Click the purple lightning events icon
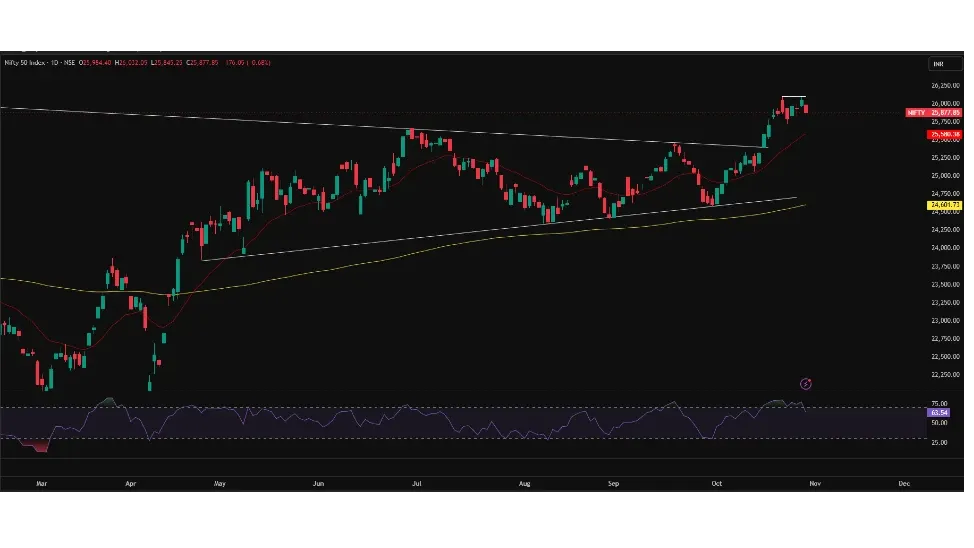Viewport: 974px width, 548px height. [x=806, y=384]
